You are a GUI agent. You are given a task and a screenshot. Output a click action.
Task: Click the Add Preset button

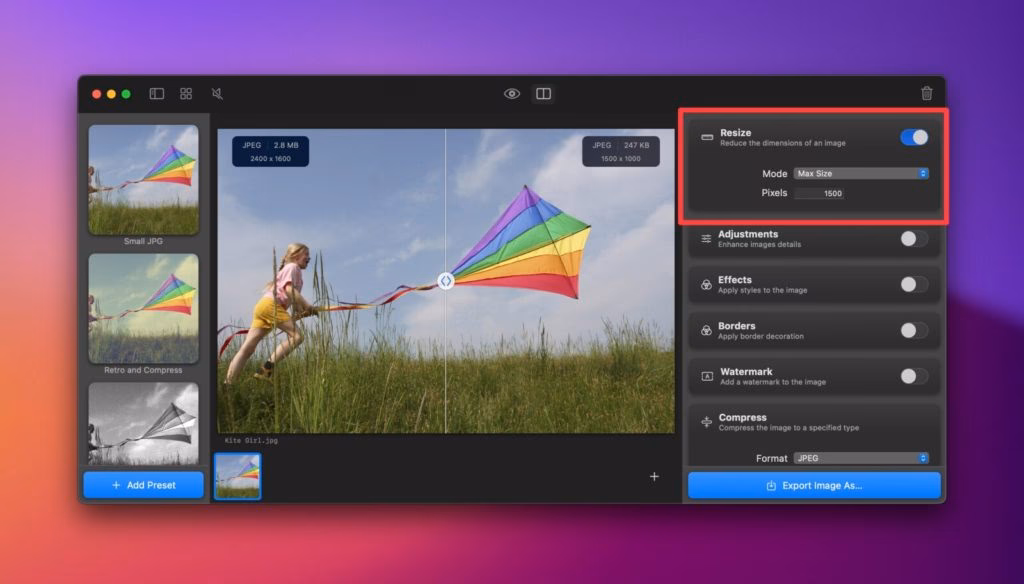143,485
